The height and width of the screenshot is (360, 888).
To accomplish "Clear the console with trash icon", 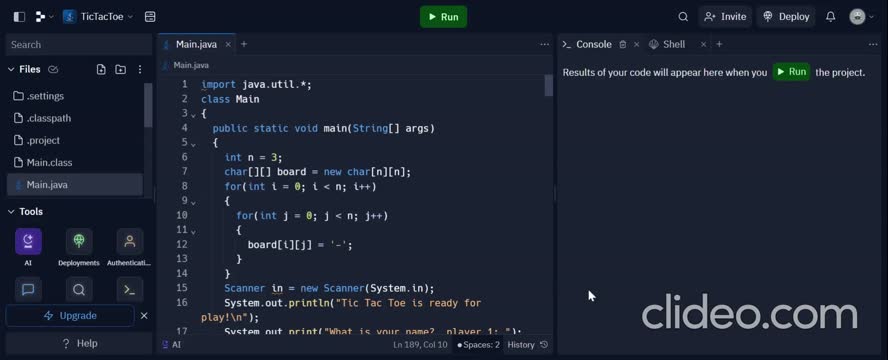I will (x=623, y=44).
